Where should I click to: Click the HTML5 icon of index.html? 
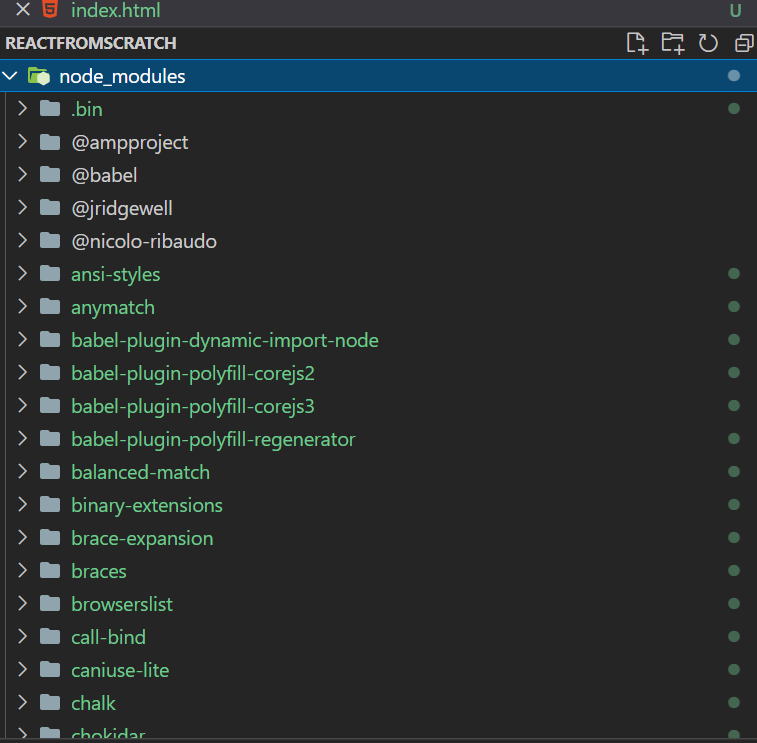(x=50, y=9)
